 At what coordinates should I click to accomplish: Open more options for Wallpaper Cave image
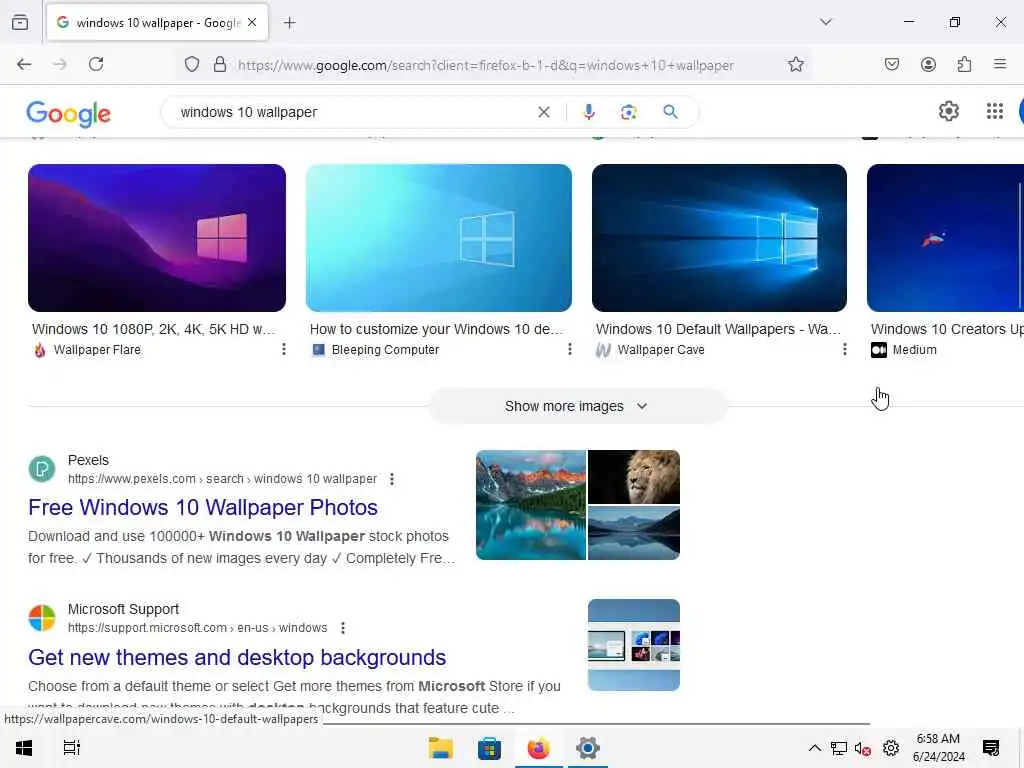coord(844,349)
